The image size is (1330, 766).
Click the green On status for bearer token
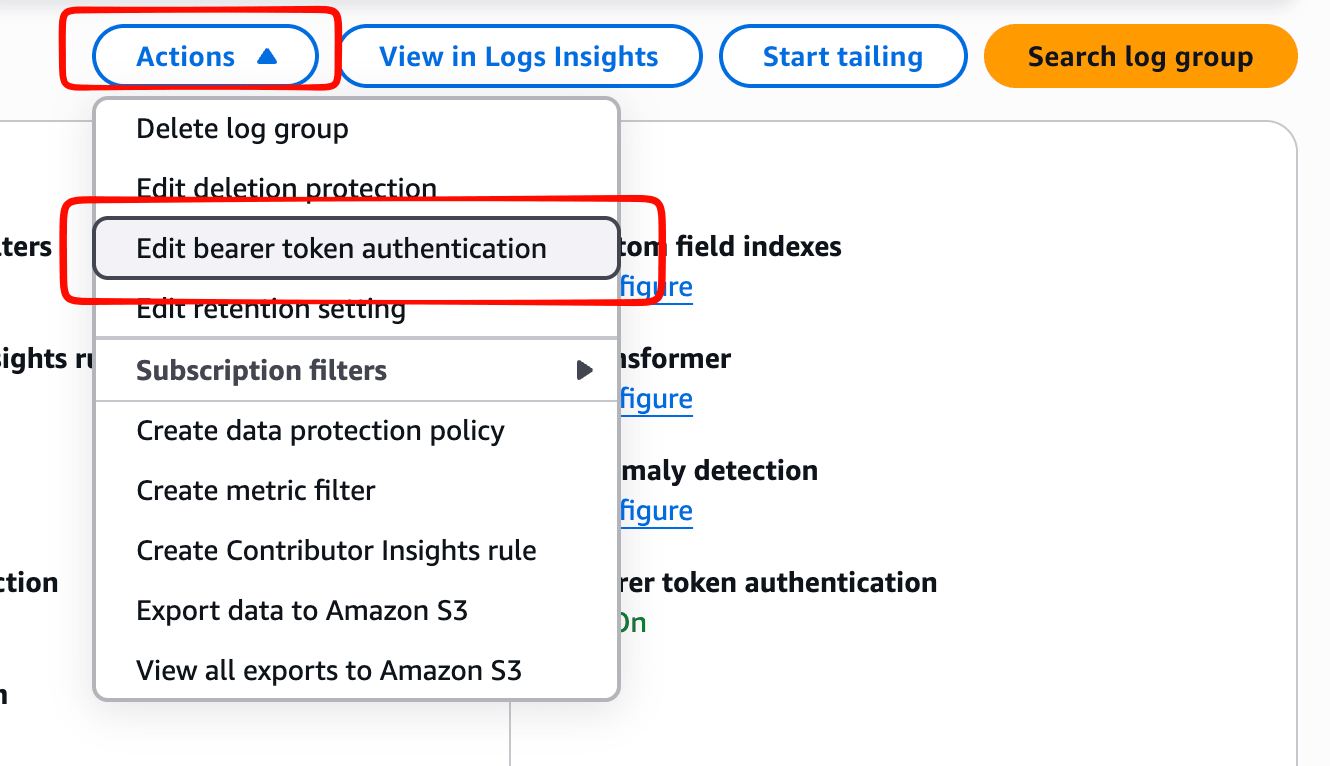click(632, 623)
